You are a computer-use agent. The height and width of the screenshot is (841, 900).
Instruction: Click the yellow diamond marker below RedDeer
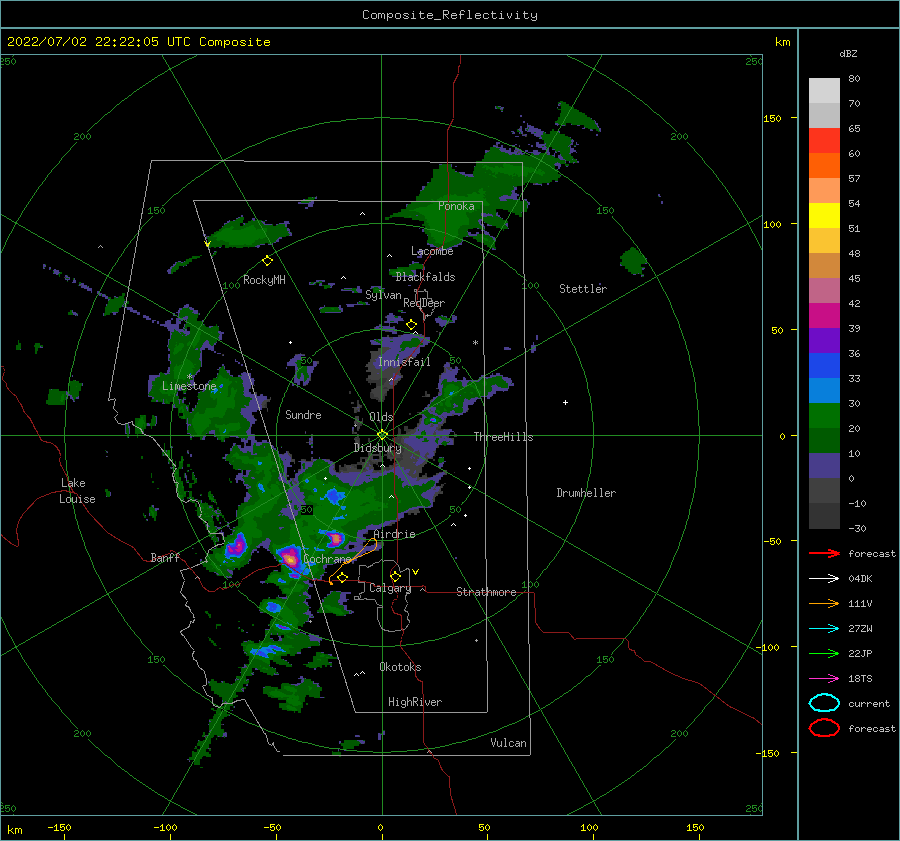pyautogui.click(x=411, y=325)
